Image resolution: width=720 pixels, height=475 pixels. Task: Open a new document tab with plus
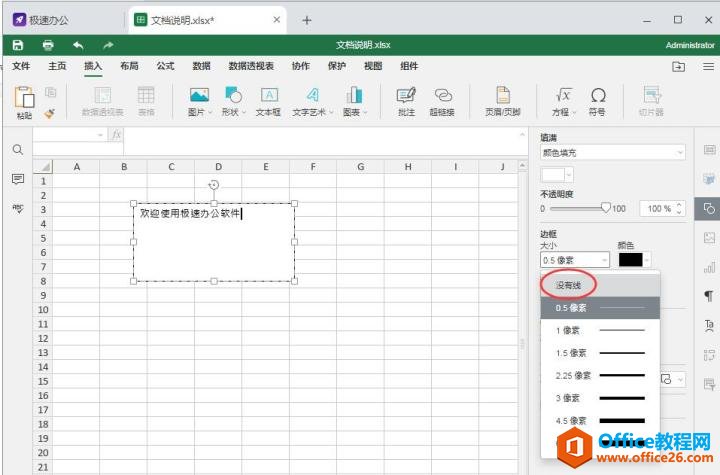[307, 20]
